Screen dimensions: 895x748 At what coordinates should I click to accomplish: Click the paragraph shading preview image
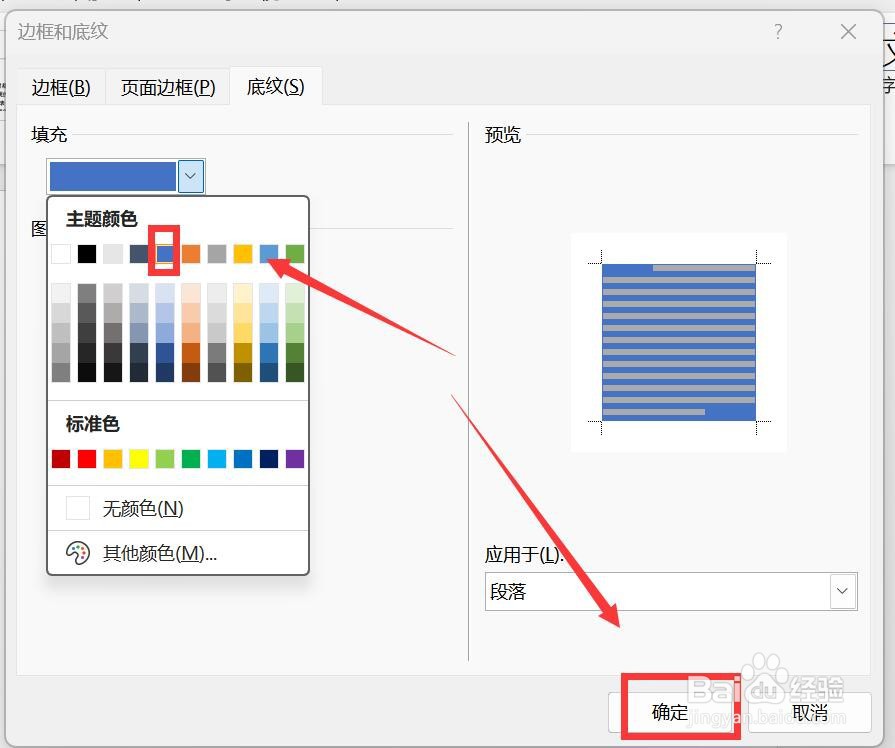pos(678,342)
